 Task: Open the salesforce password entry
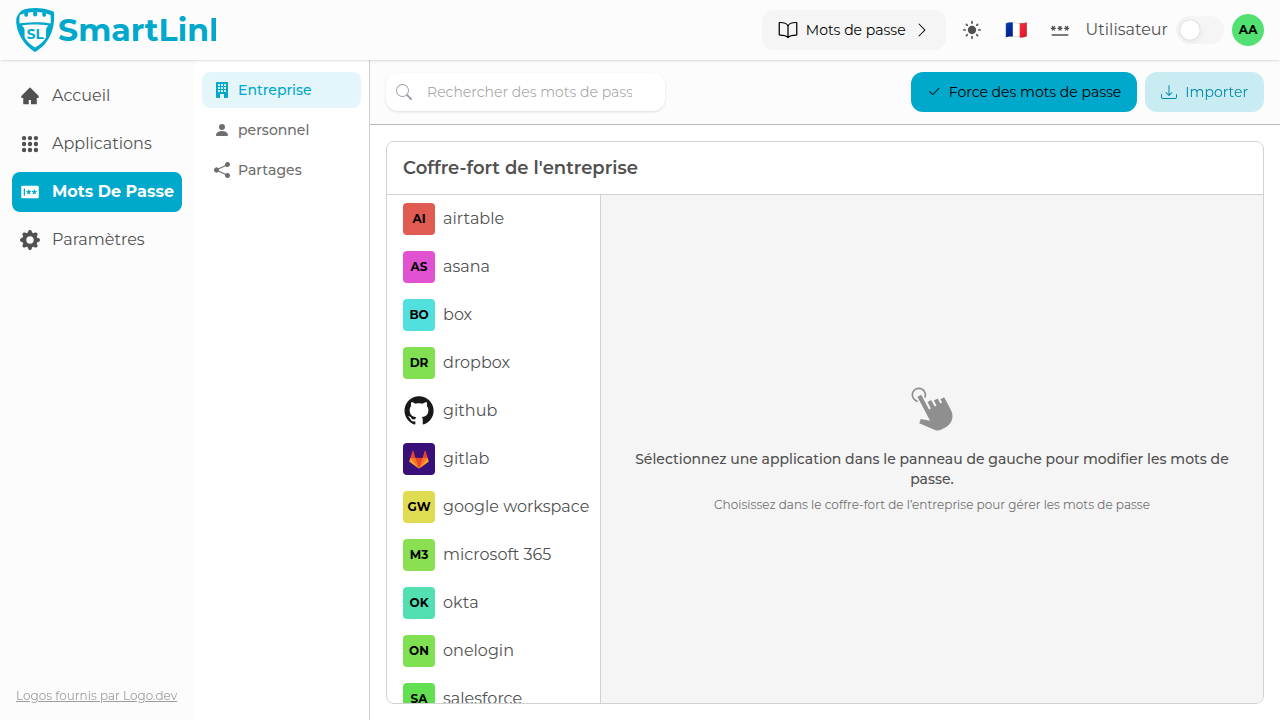pos(483,697)
